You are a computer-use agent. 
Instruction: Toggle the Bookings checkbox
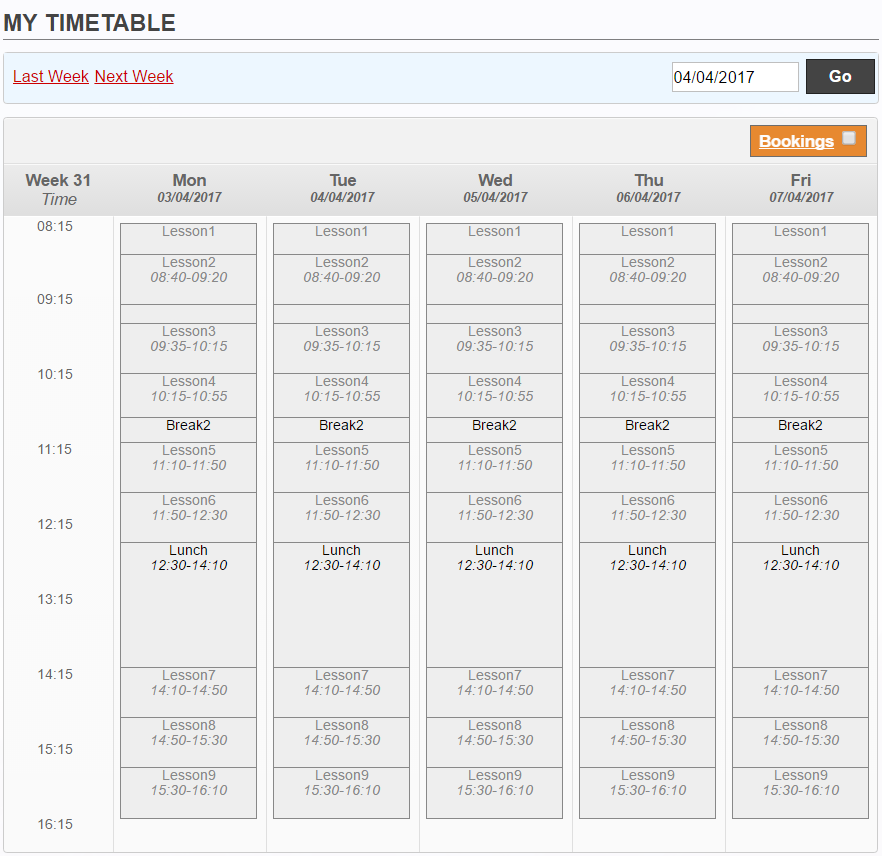[x=849, y=138]
